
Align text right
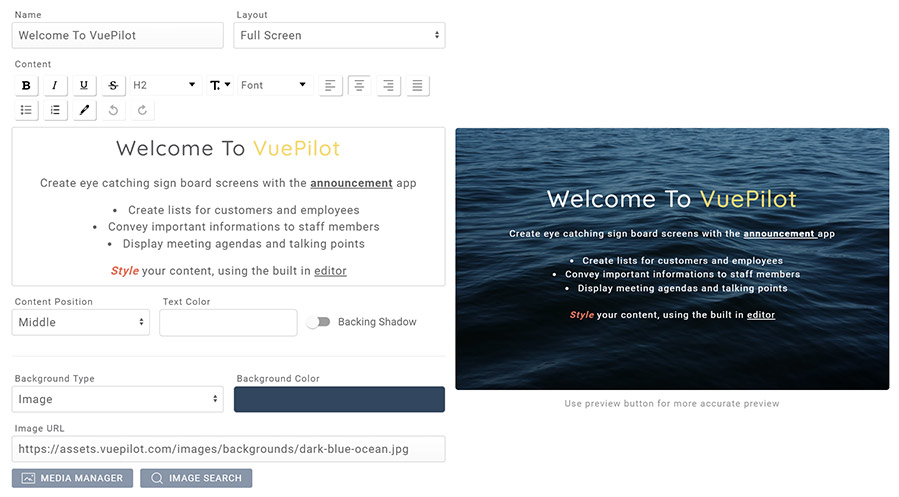[x=388, y=85]
